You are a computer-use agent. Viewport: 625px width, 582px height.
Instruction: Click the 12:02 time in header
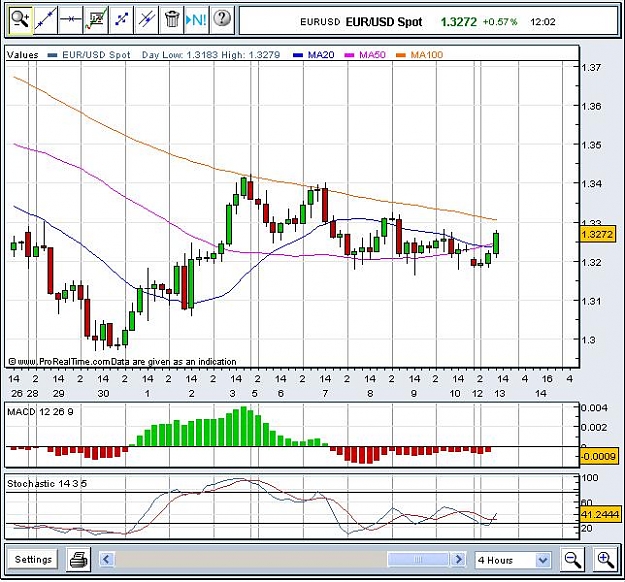(542, 22)
